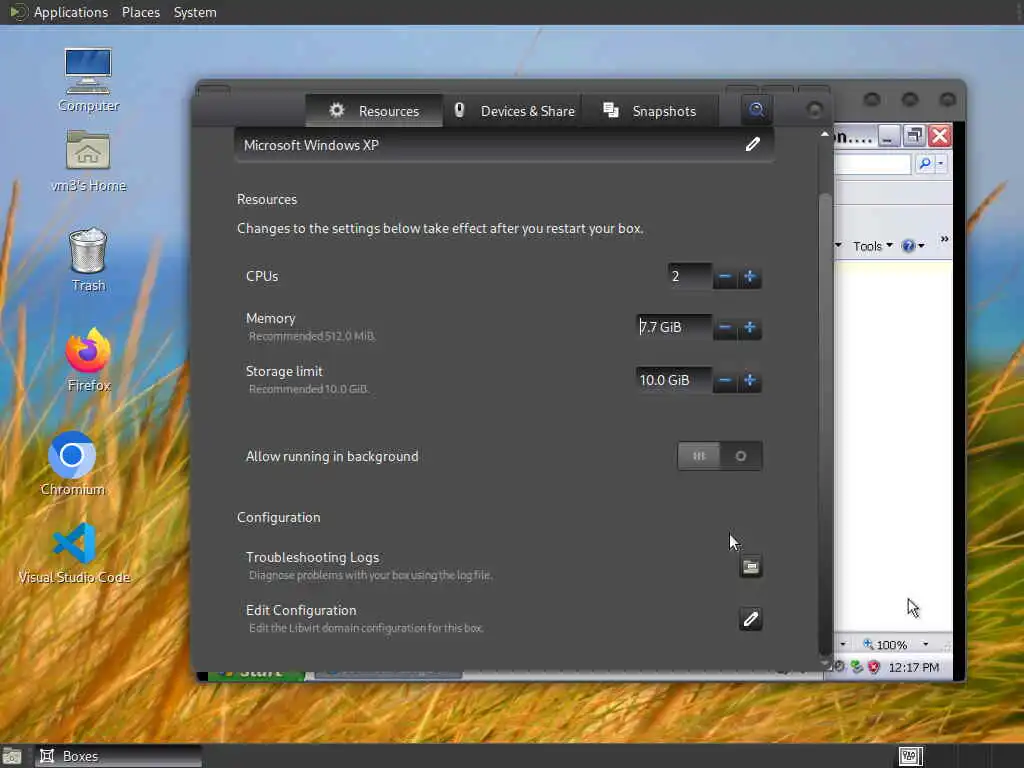
Task: Select the Computer desktop icon
Action: click(x=88, y=80)
